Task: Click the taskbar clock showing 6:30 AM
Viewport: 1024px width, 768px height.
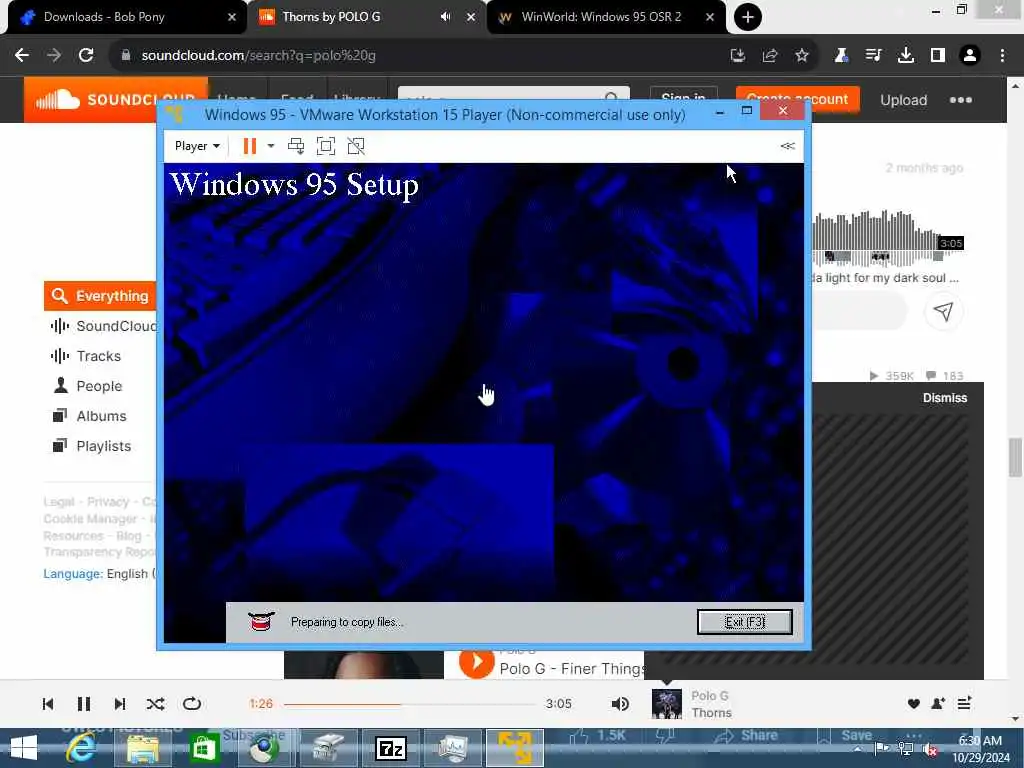Action: tap(980, 748)
